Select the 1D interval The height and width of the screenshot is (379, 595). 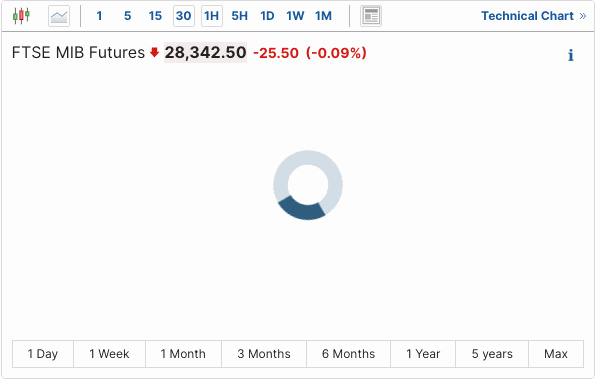coord(267,16)
